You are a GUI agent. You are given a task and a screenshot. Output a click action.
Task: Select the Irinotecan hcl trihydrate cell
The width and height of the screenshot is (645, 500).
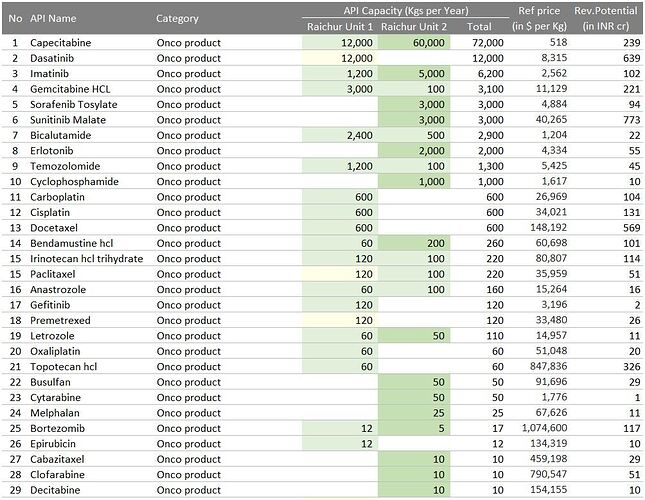(x=86, y=259)
